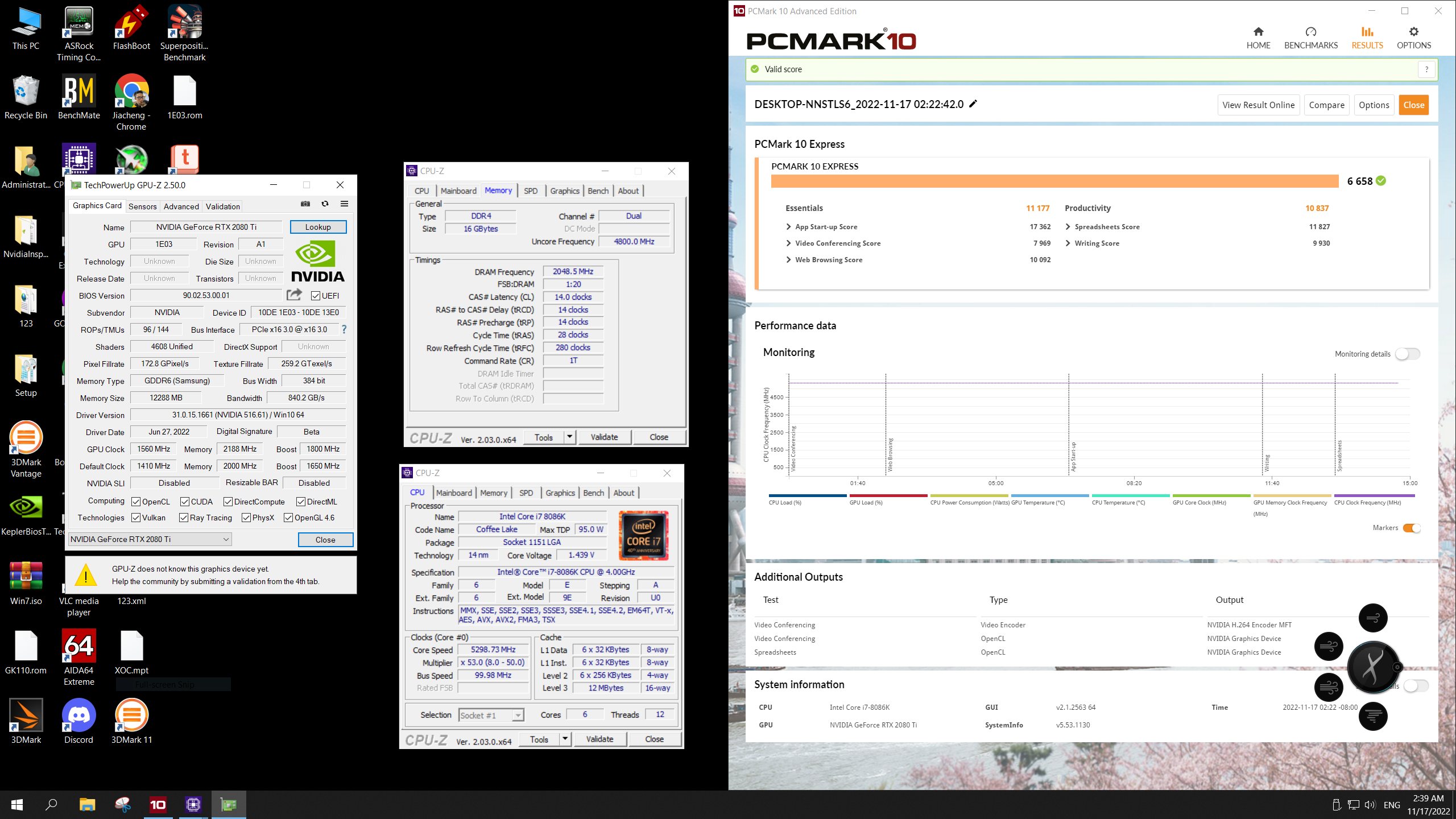Toggle the OpenCL checkbox

coord(136,502)
